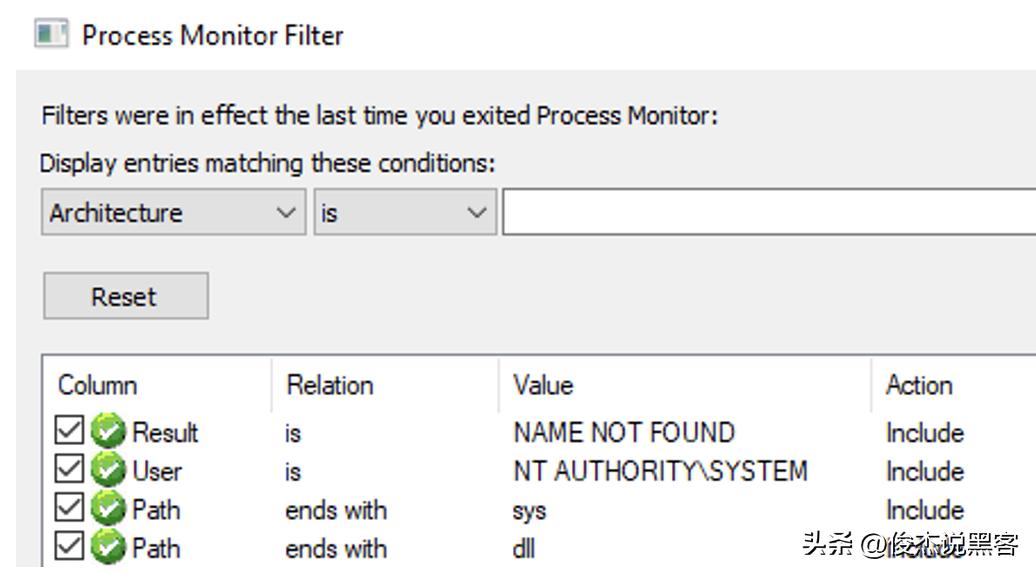This screenshot has width=1036, height=574.
Task: Select the NAME NOT FOUND value entry
Action: pos(623,432)
